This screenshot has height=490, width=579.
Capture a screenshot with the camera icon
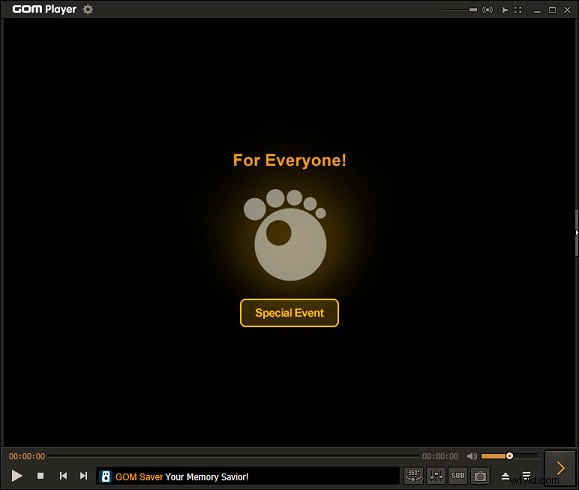pos(480,476)
